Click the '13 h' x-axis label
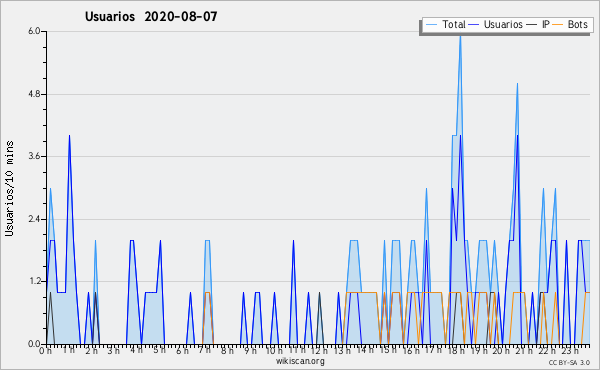The height and width of the screenshot is (370, 600). (342, 350)
